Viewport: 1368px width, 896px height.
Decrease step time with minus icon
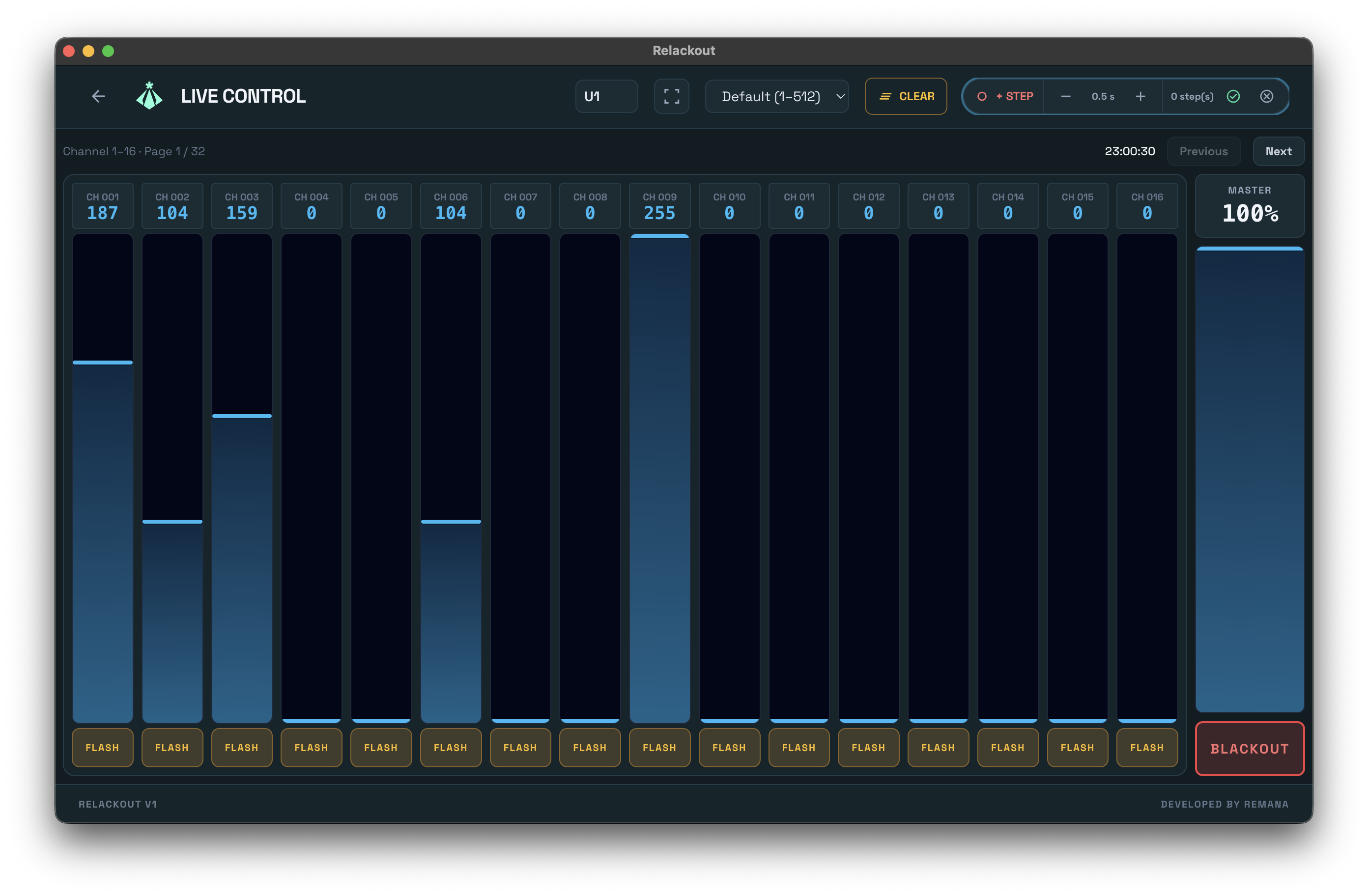point(1065,96)
